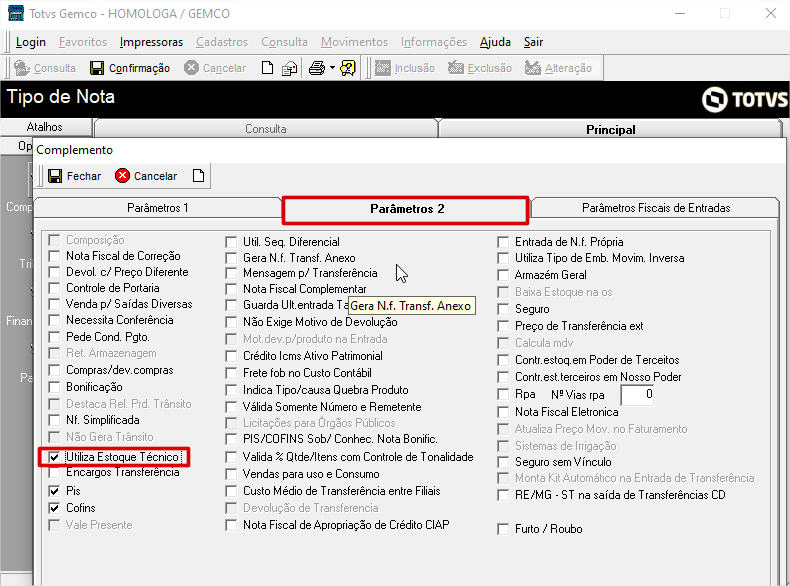
Task: Check Crédito Icms Ativo Patrimonial
Action: tap(231, 356)
